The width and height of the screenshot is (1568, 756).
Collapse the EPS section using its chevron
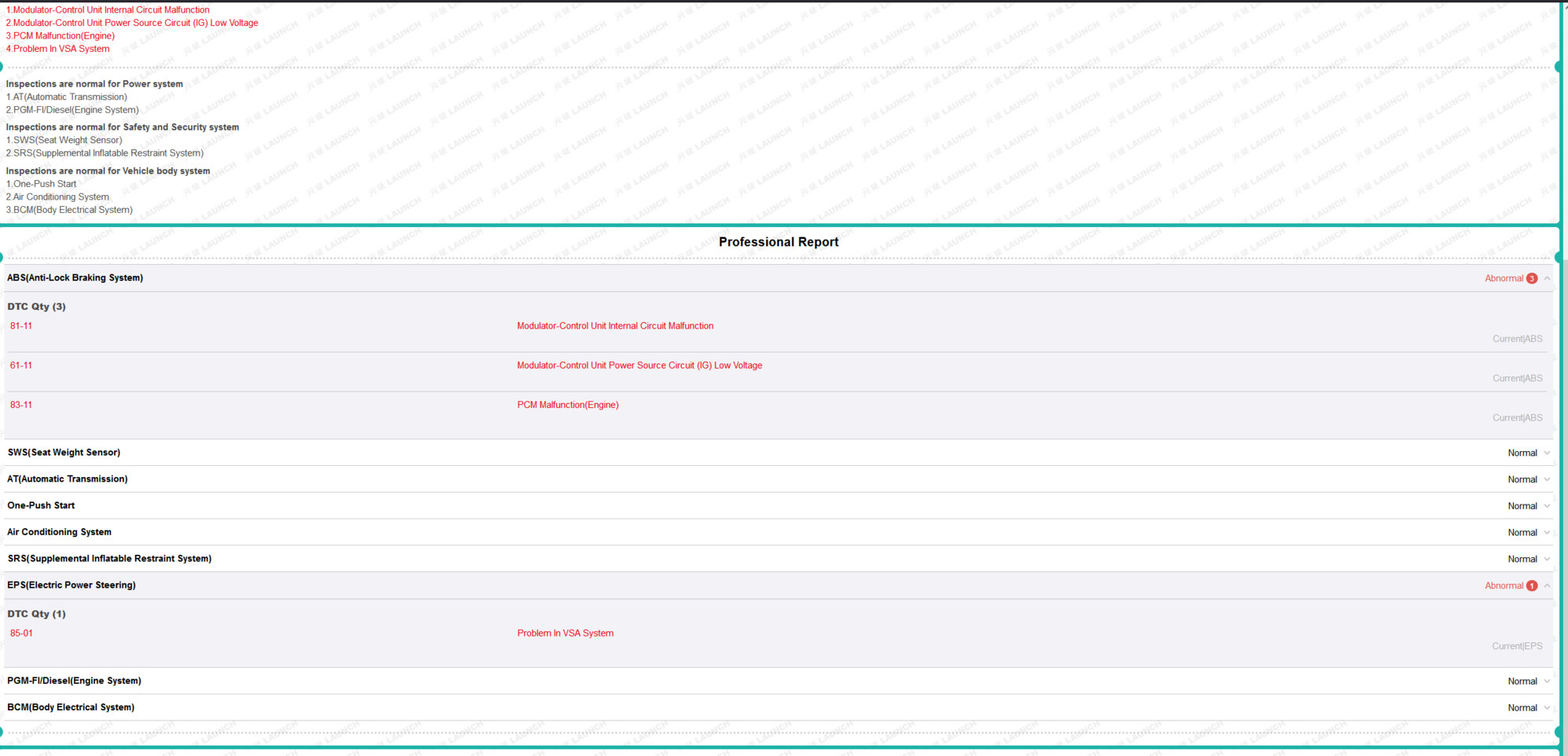pyautogui.click(x=1547, y=585)
